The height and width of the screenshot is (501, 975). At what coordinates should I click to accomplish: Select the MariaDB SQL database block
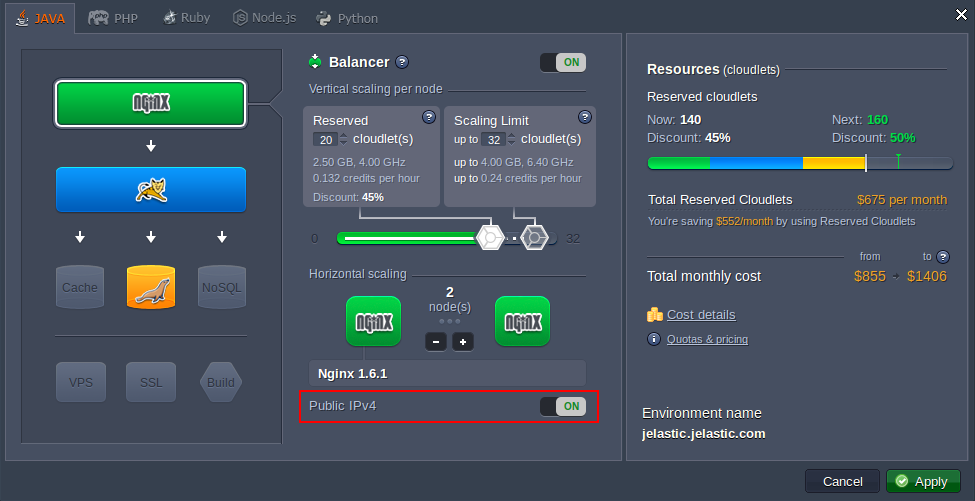pyautogui.click(x=150, y=287)
